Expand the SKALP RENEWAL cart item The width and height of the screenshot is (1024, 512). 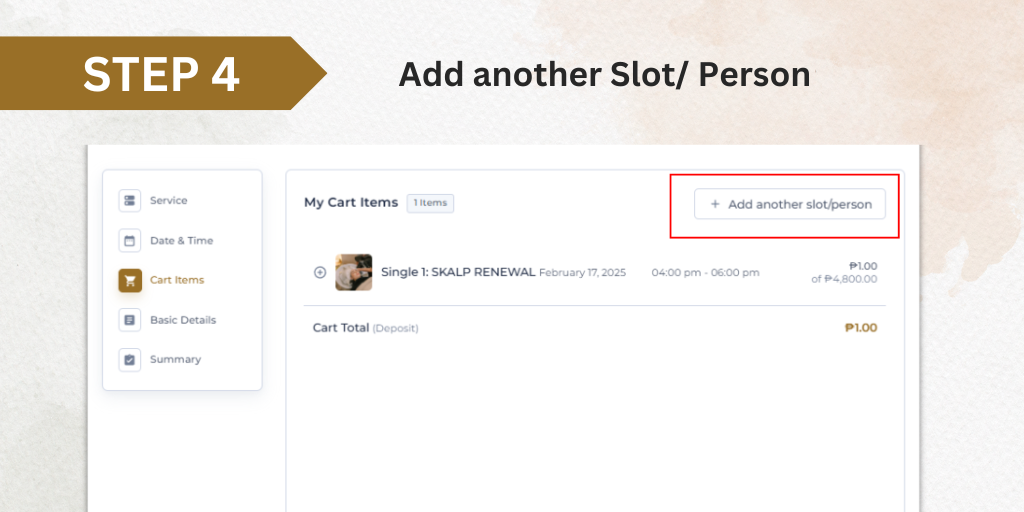click(320, 272)
